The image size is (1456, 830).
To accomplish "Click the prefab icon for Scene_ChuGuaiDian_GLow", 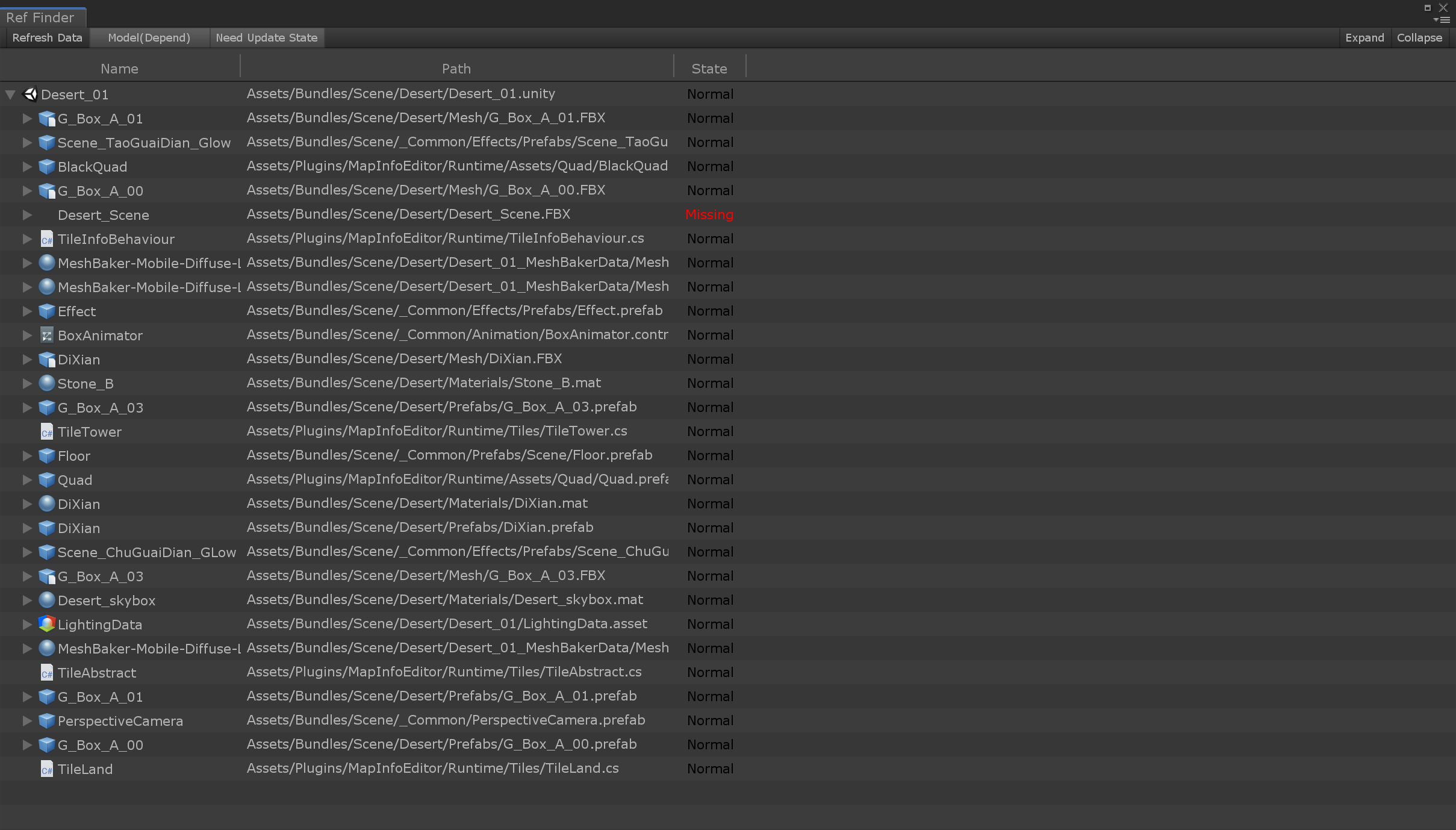I will point(47,552).
